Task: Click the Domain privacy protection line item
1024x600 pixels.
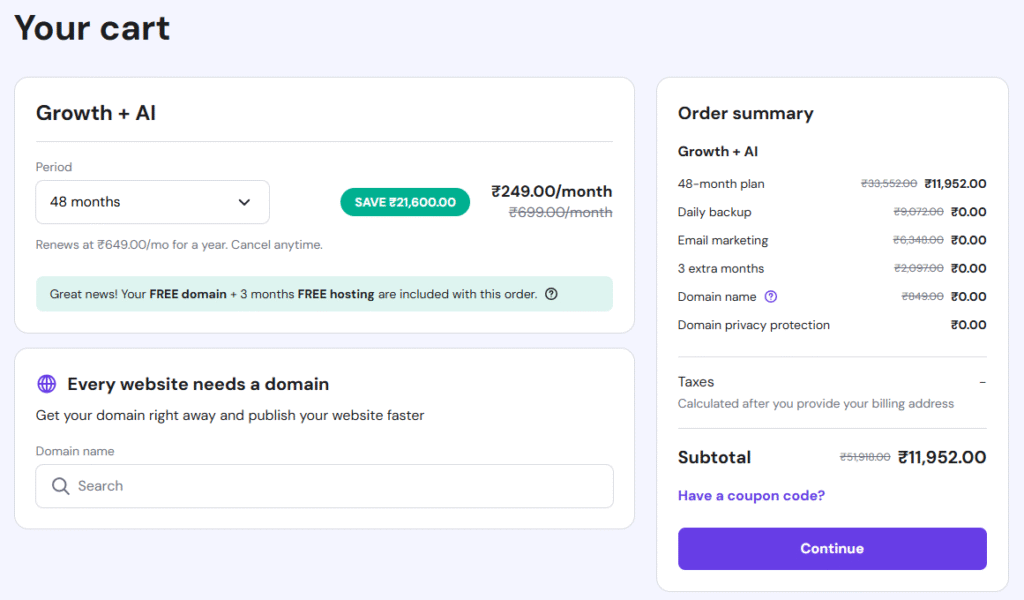Action: pyautogui.click(x=753, y=325)
